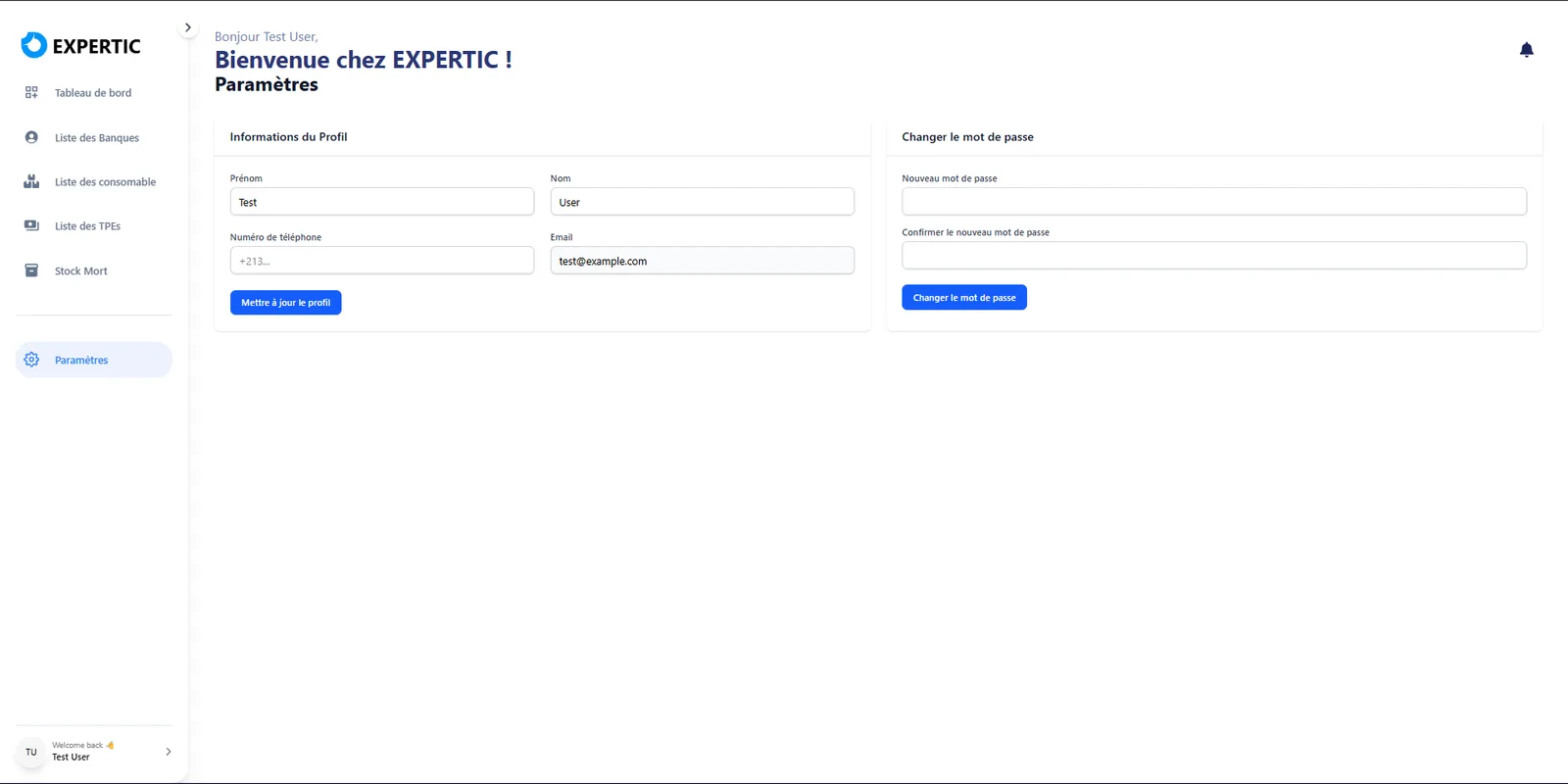Viewport: 1568px width, 784px height.
Task: Click the TU user avatar
Action: tap(31, 752)
